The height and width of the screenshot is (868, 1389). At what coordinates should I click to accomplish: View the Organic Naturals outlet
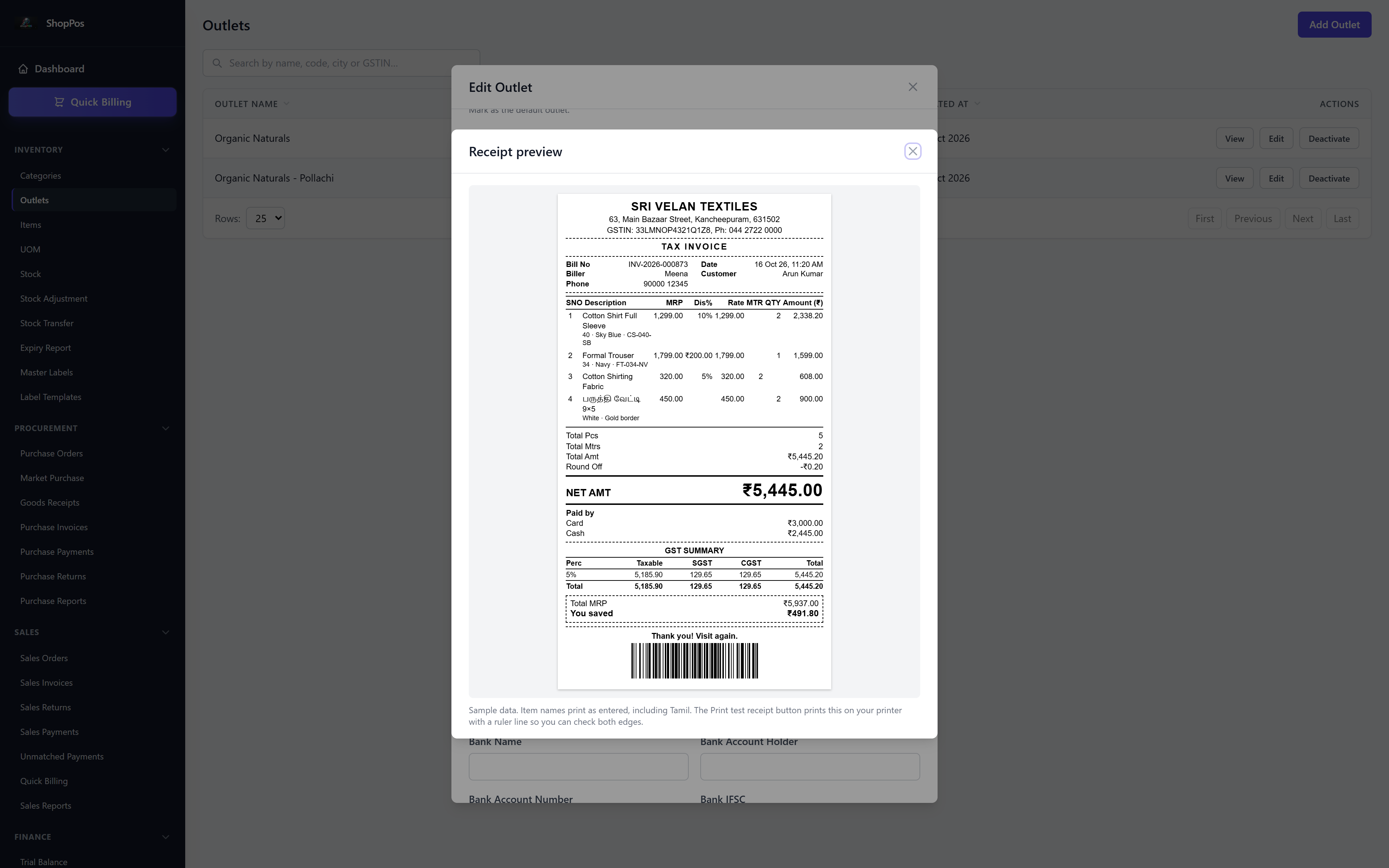1234,139
